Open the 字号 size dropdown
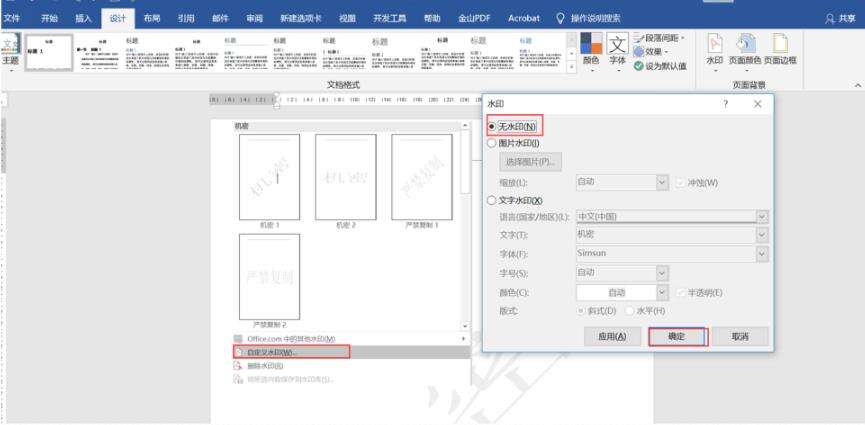The height and width of the screenshot is (425, 865). pyautogui.click(x=662, y=273)
